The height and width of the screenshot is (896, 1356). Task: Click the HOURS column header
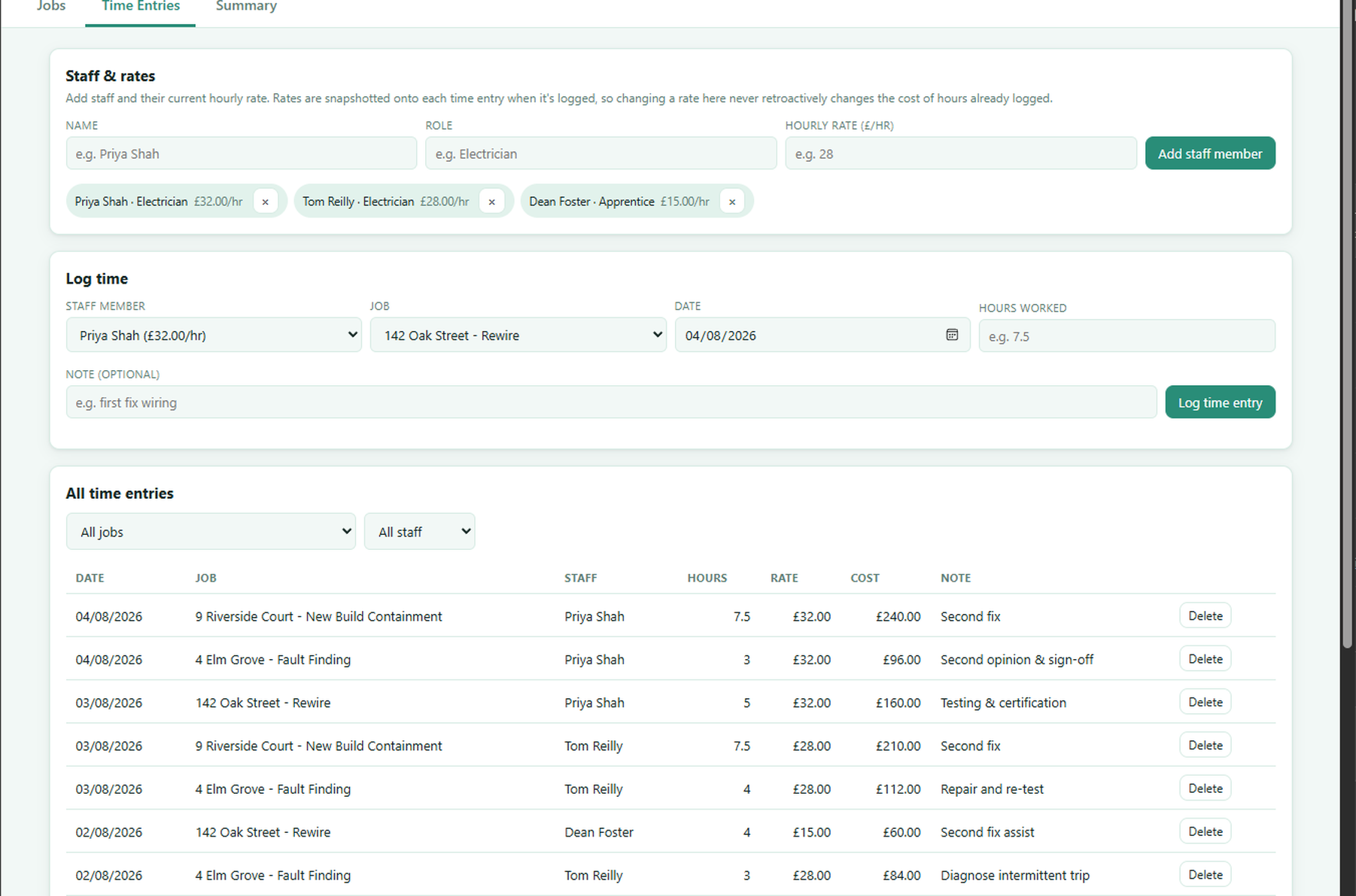click(x=707, y=578)
